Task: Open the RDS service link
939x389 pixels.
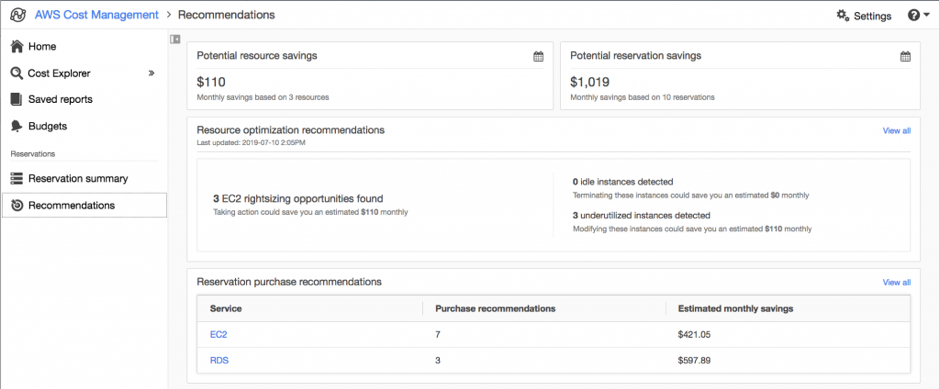Action: 219,360
